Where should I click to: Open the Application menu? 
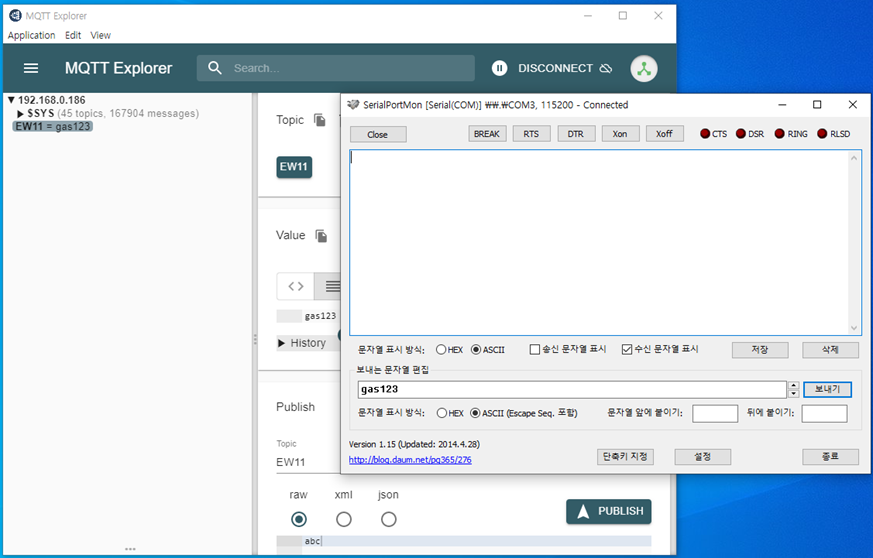click(x=31, y=35)
